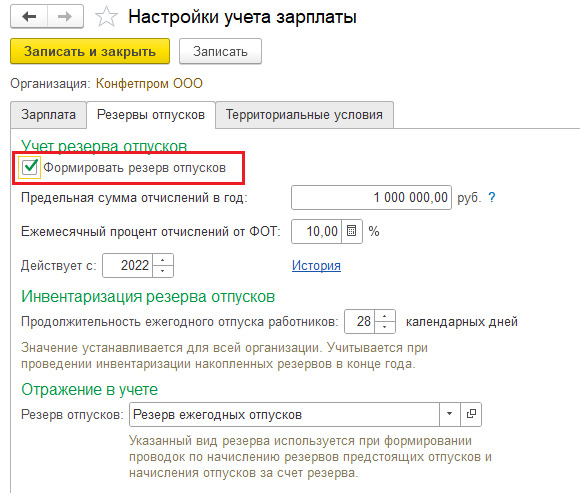
Task: Expand the Резерв отпусков dropdown arrow
Action: point(449,414)
